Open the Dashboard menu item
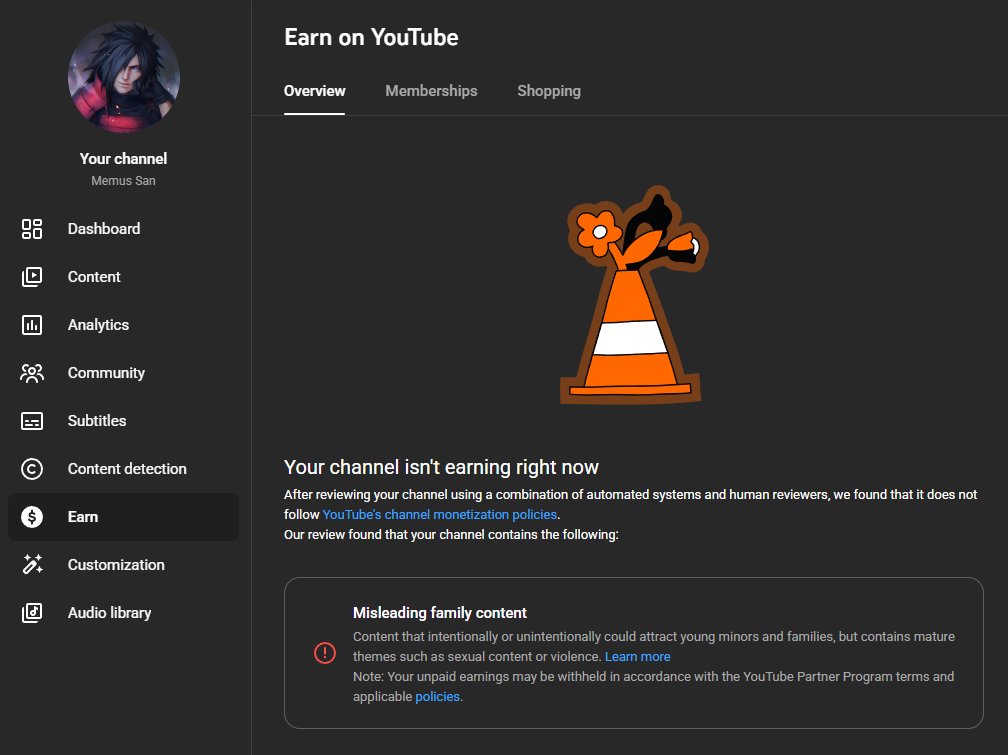Image resolution: width=1008 pixels, height=755 pixels. (123, 229)
